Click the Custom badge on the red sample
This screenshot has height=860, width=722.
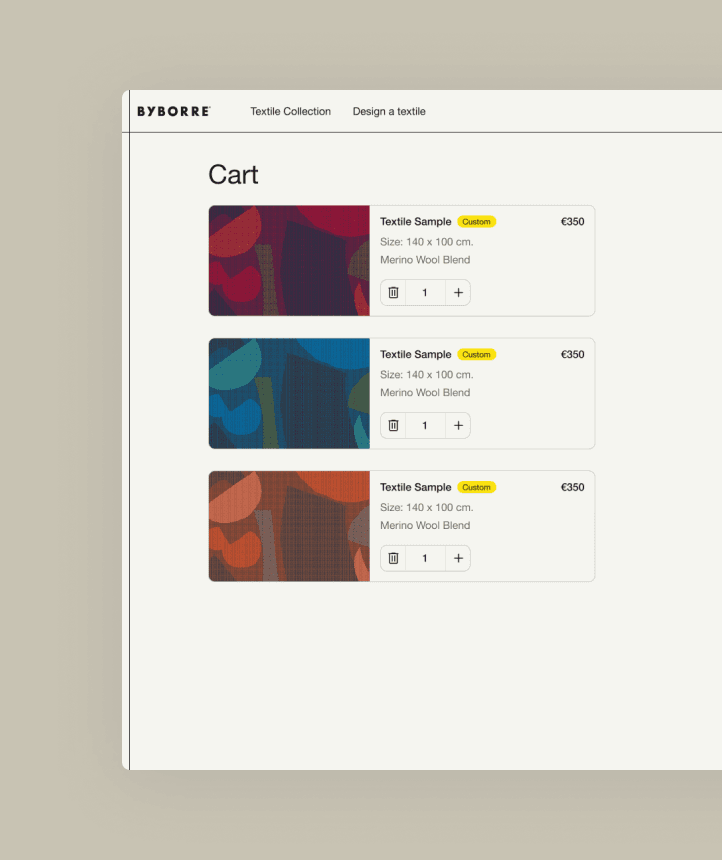coord(476,222)
